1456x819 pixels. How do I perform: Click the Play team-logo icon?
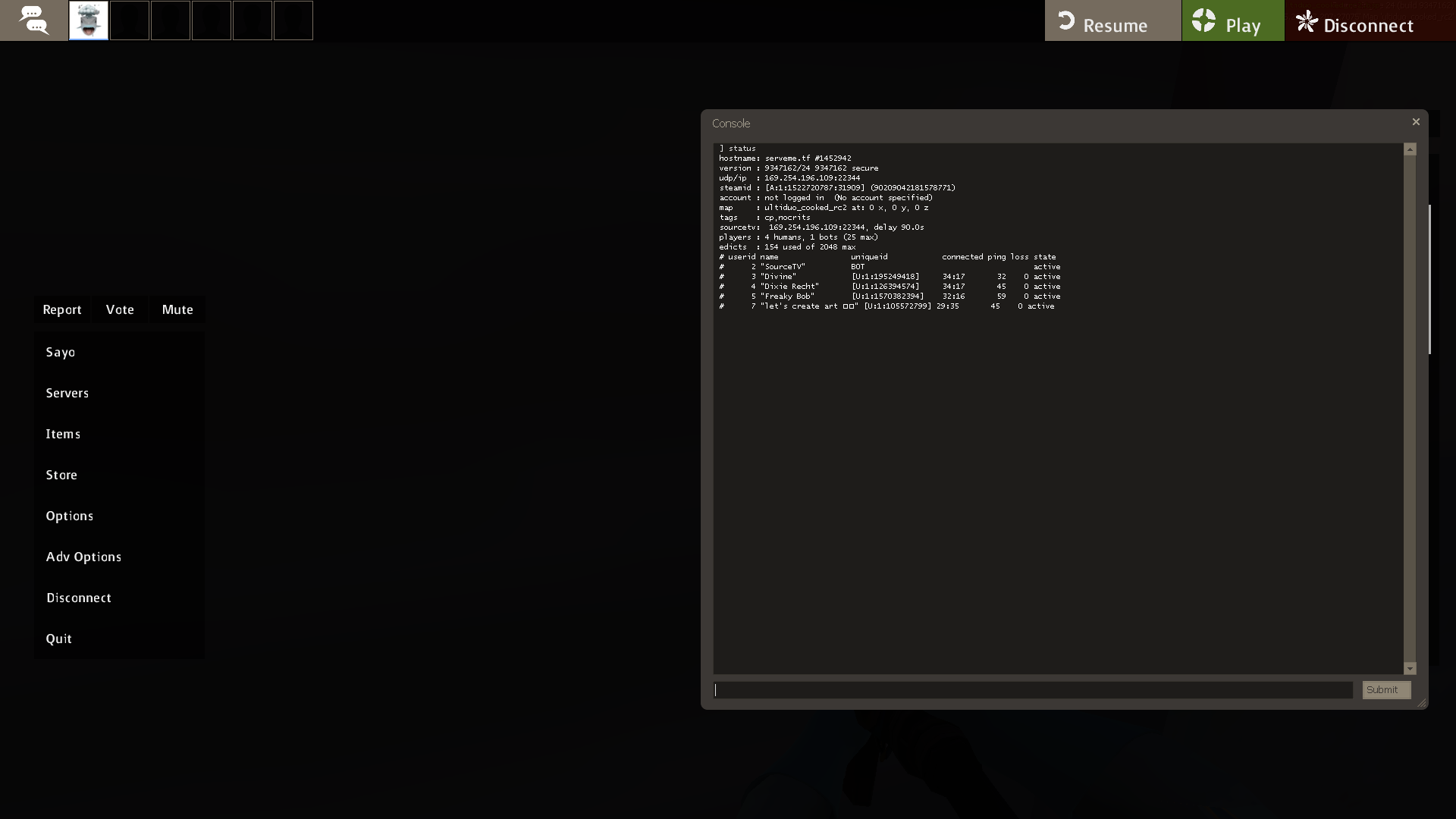click(x=1203, y=20)
